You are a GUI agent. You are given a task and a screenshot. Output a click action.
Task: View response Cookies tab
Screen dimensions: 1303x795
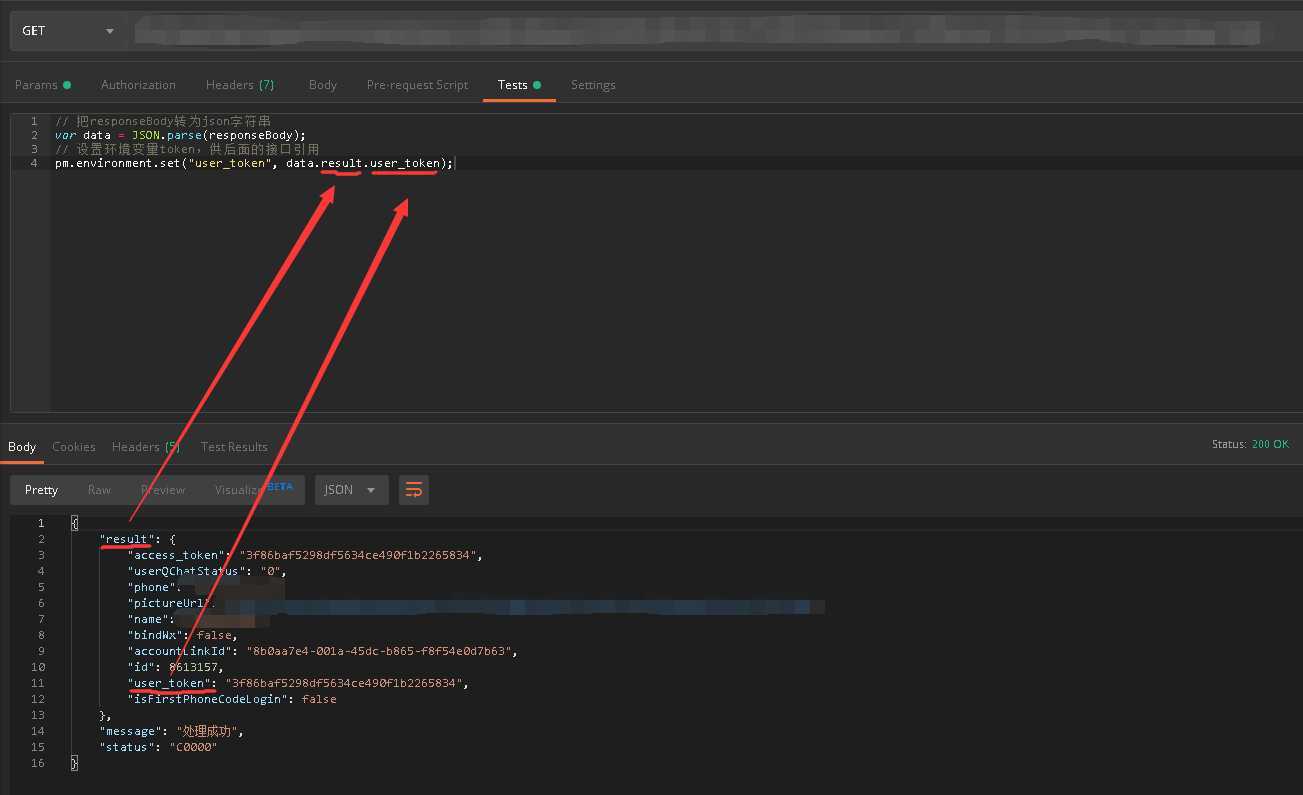click(x=74, y=447)
